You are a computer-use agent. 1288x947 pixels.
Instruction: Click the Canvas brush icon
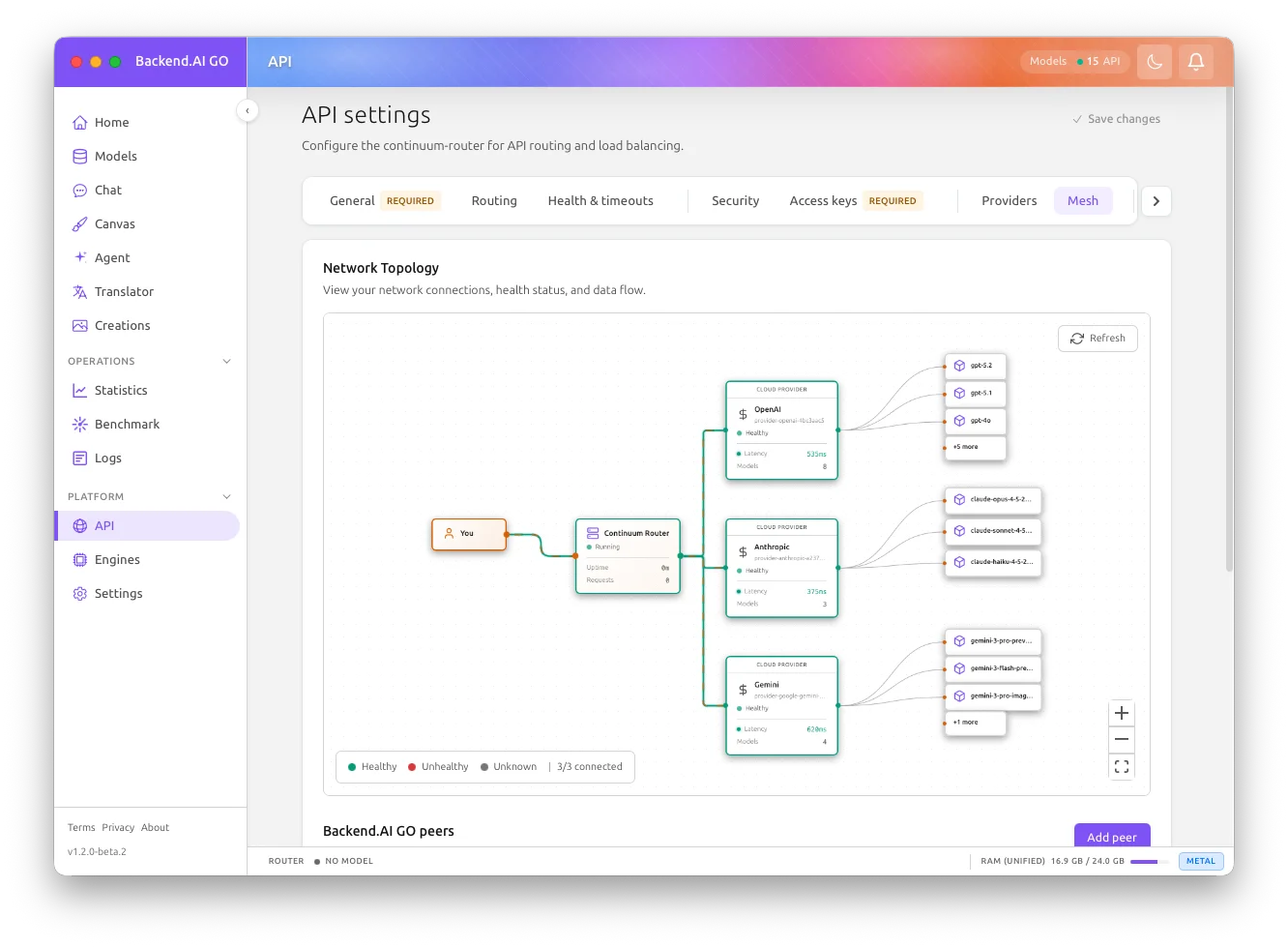point(78,223)
